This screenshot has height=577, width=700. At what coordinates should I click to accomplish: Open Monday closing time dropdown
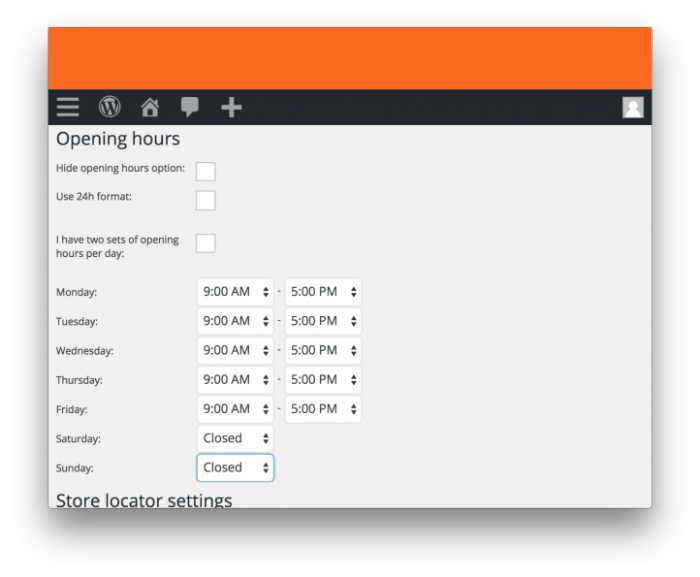click(x=323, y=292)
